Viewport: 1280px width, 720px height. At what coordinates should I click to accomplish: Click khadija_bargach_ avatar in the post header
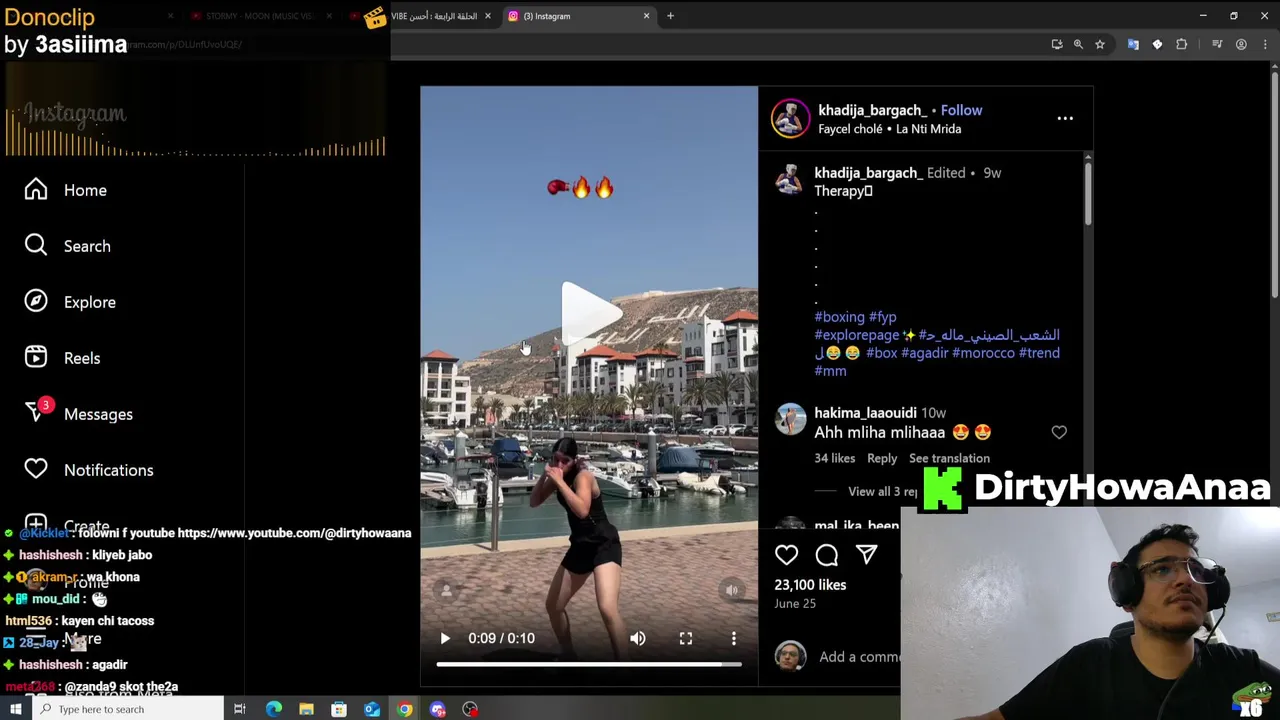click(790, 118)
